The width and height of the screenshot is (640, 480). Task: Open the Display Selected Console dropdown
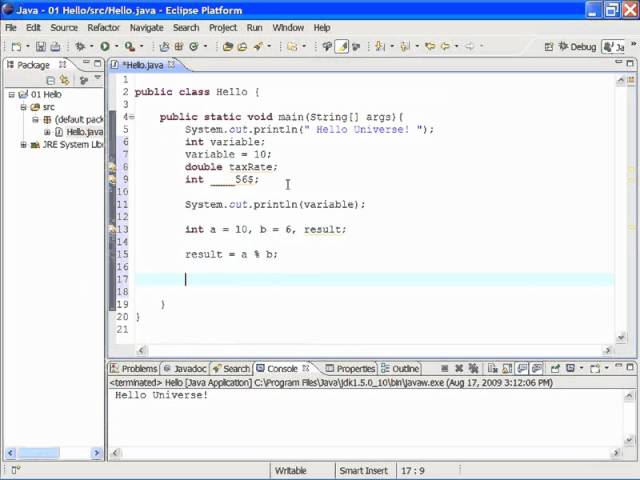point(581,369)
